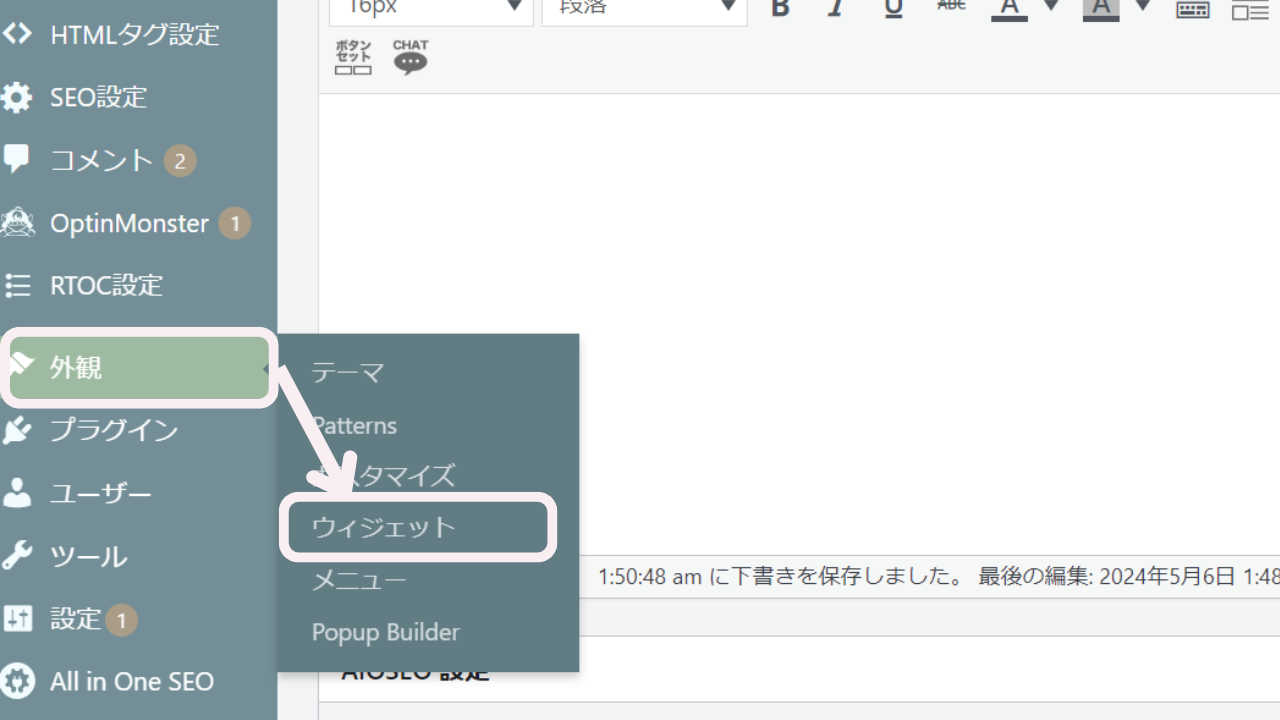Click the OptinMonster monster icon
Image resolution: width=1280 pixels, height=720 pixels.
(x=17, y=222)
